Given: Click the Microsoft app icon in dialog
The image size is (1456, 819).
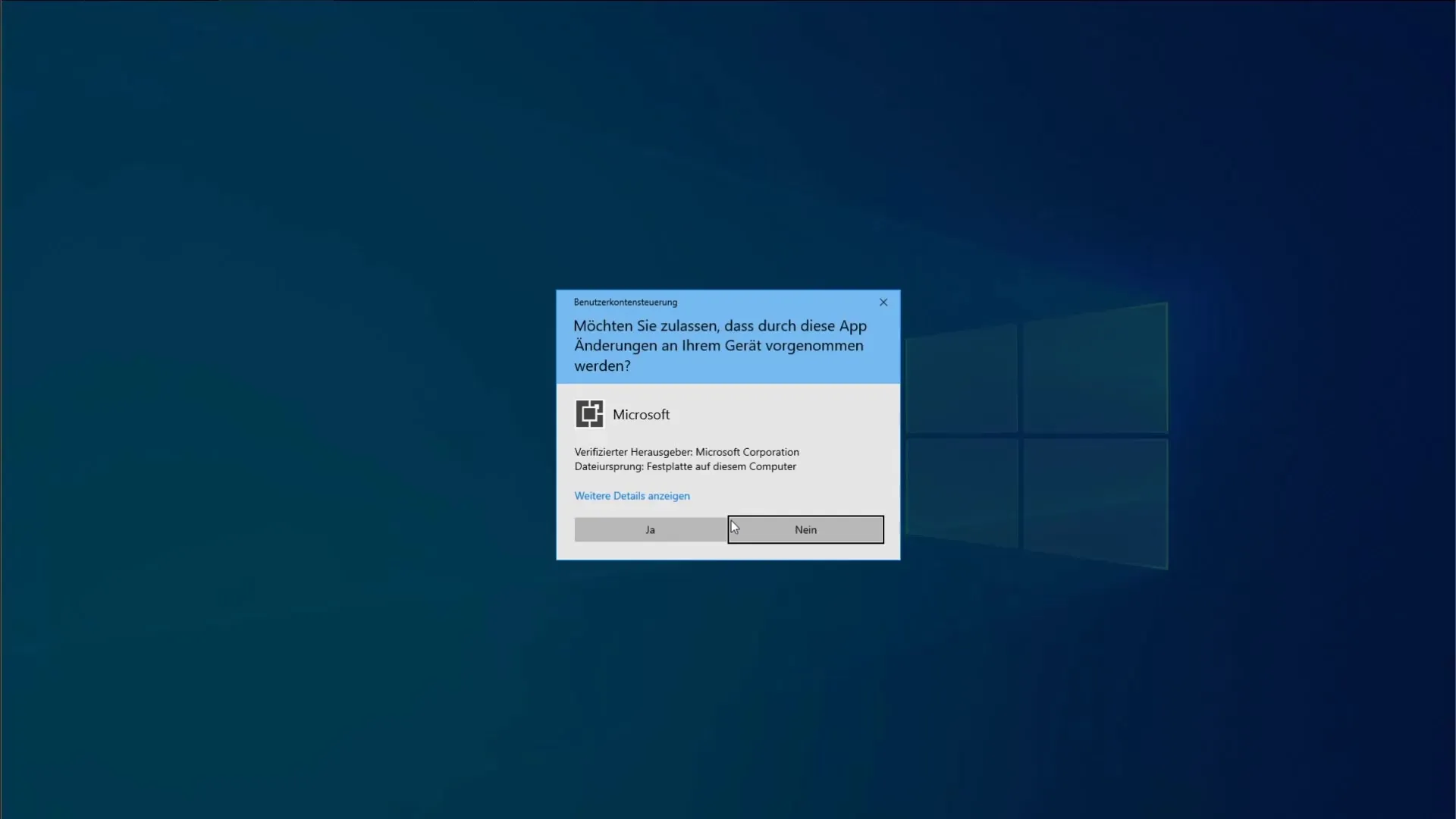Looking at the screenshot, I should [589, 414].
